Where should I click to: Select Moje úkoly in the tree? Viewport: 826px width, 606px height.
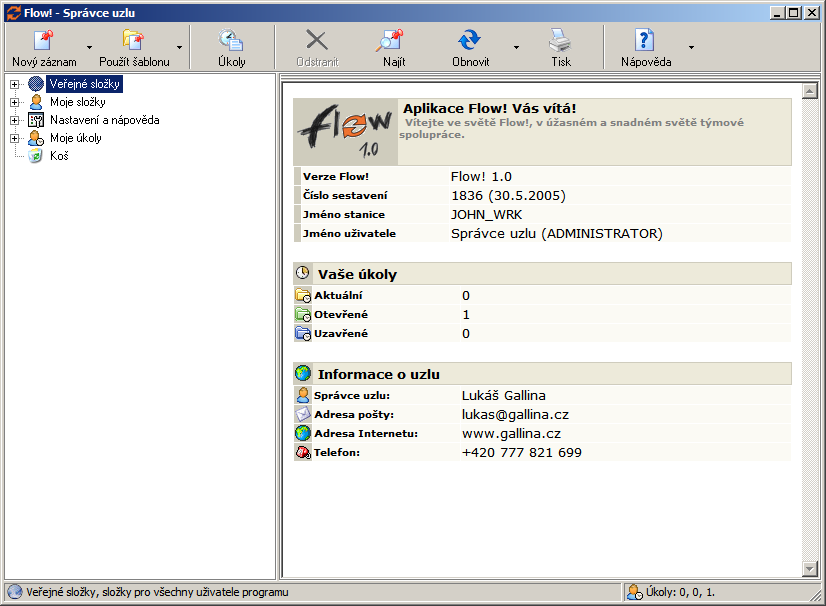tap(76, 138)
